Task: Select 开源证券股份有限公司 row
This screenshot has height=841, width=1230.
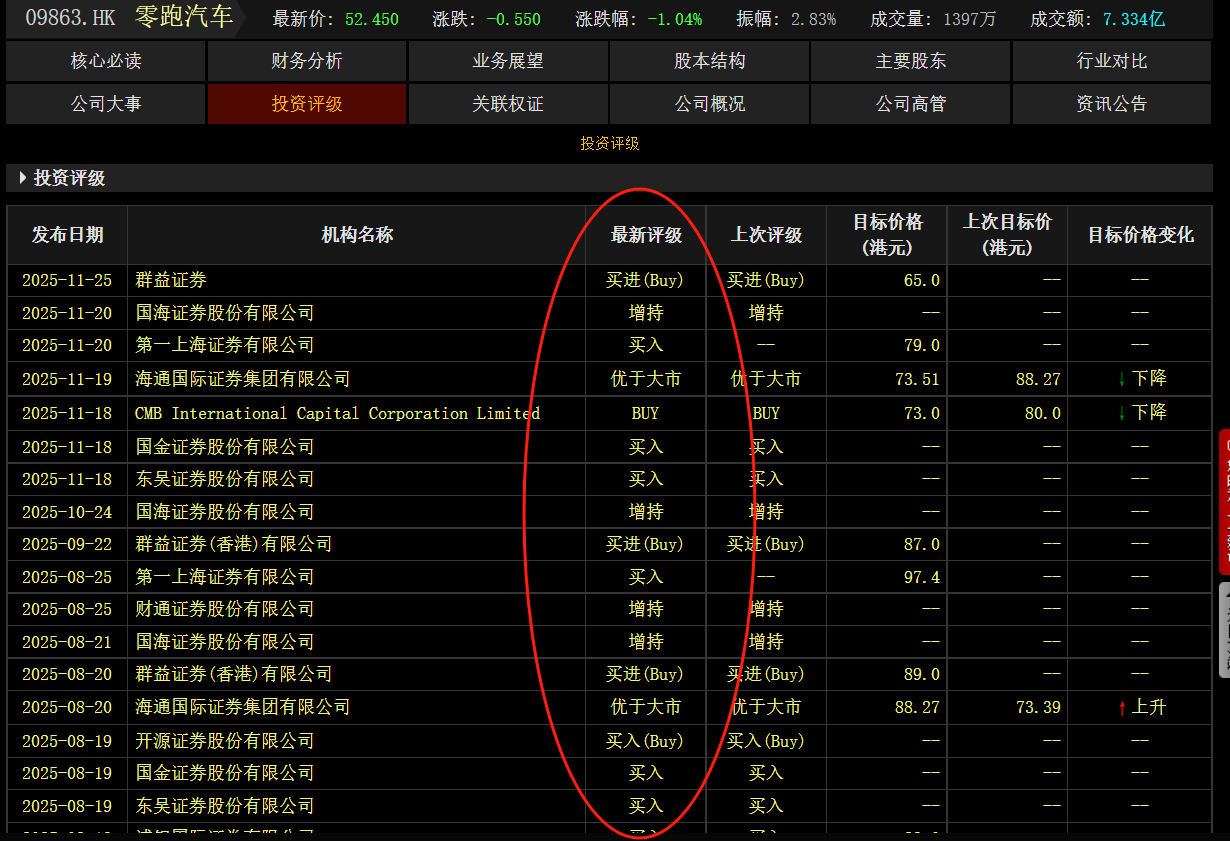Action: [610, 741]
